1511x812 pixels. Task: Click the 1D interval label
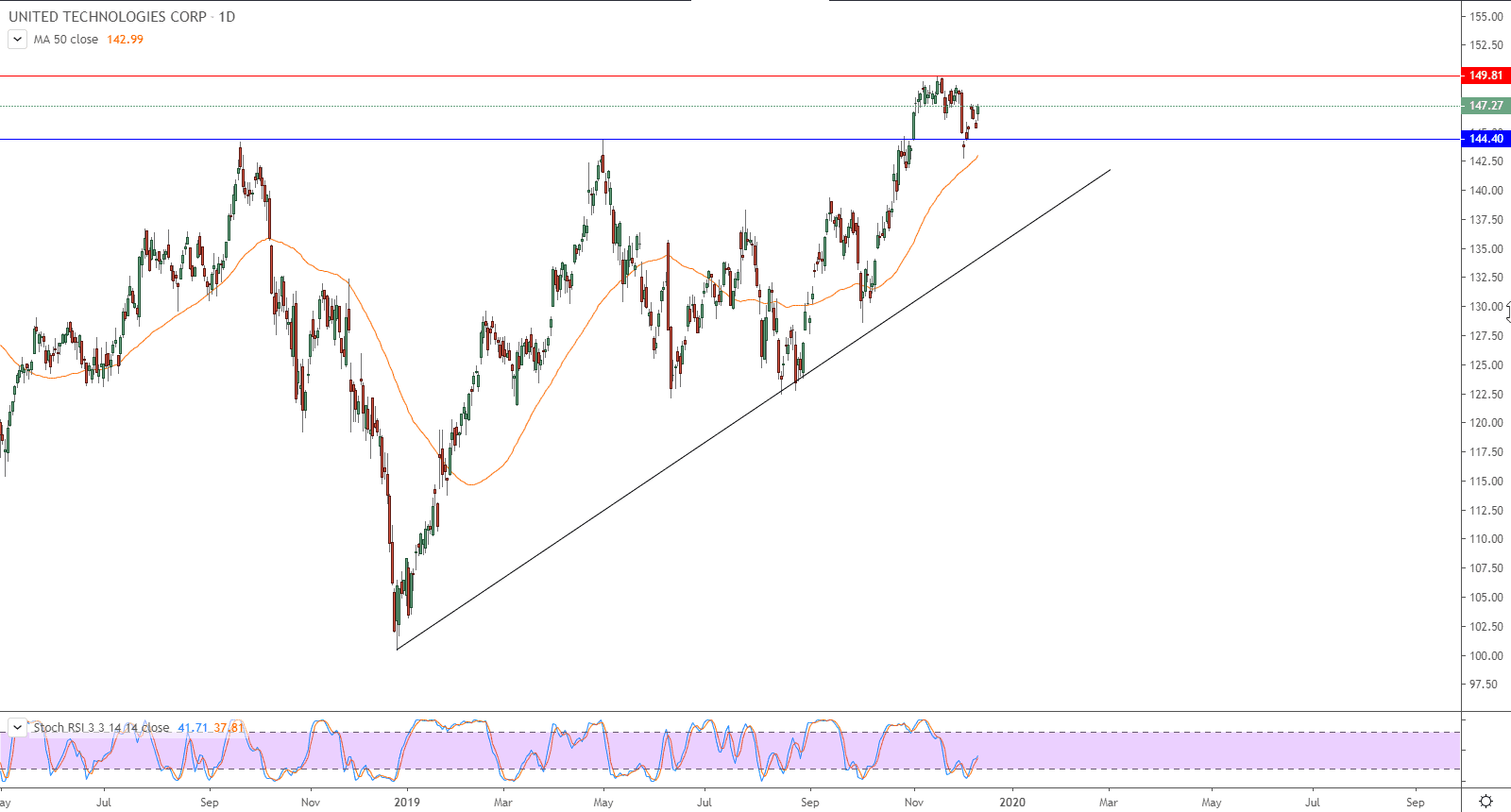click(227, 17)
